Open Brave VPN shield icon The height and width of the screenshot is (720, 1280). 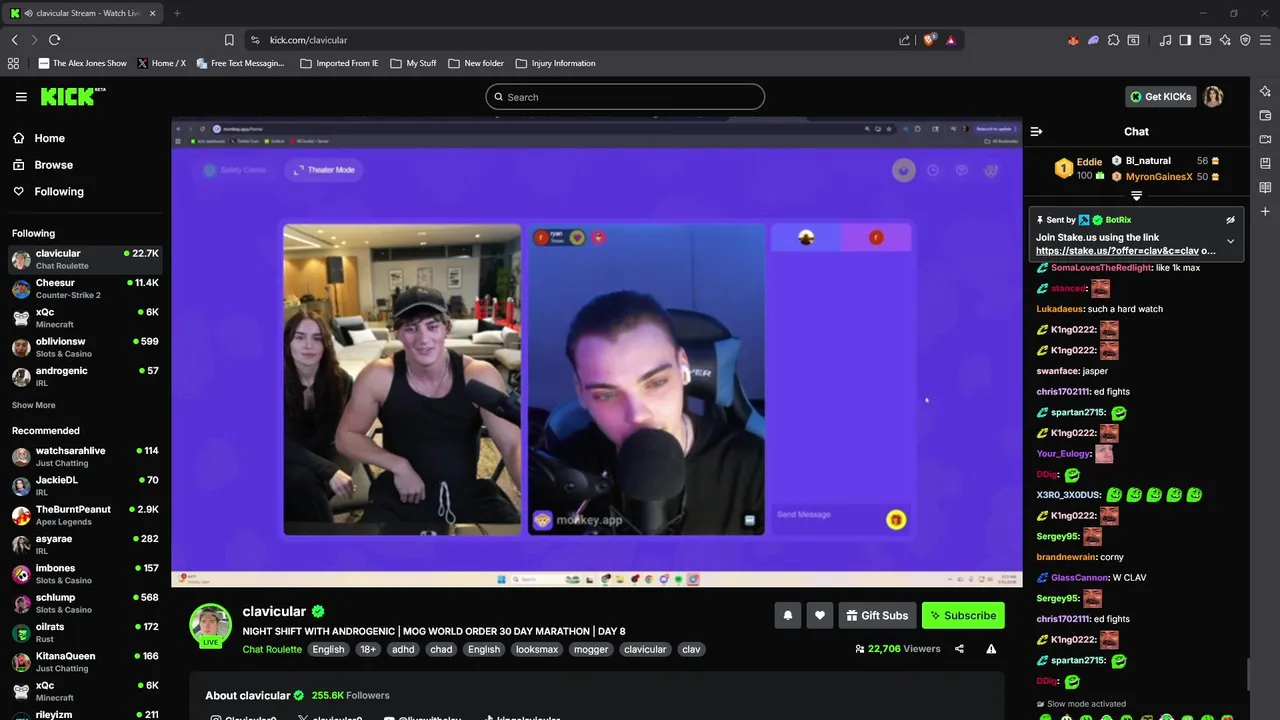1245,40
